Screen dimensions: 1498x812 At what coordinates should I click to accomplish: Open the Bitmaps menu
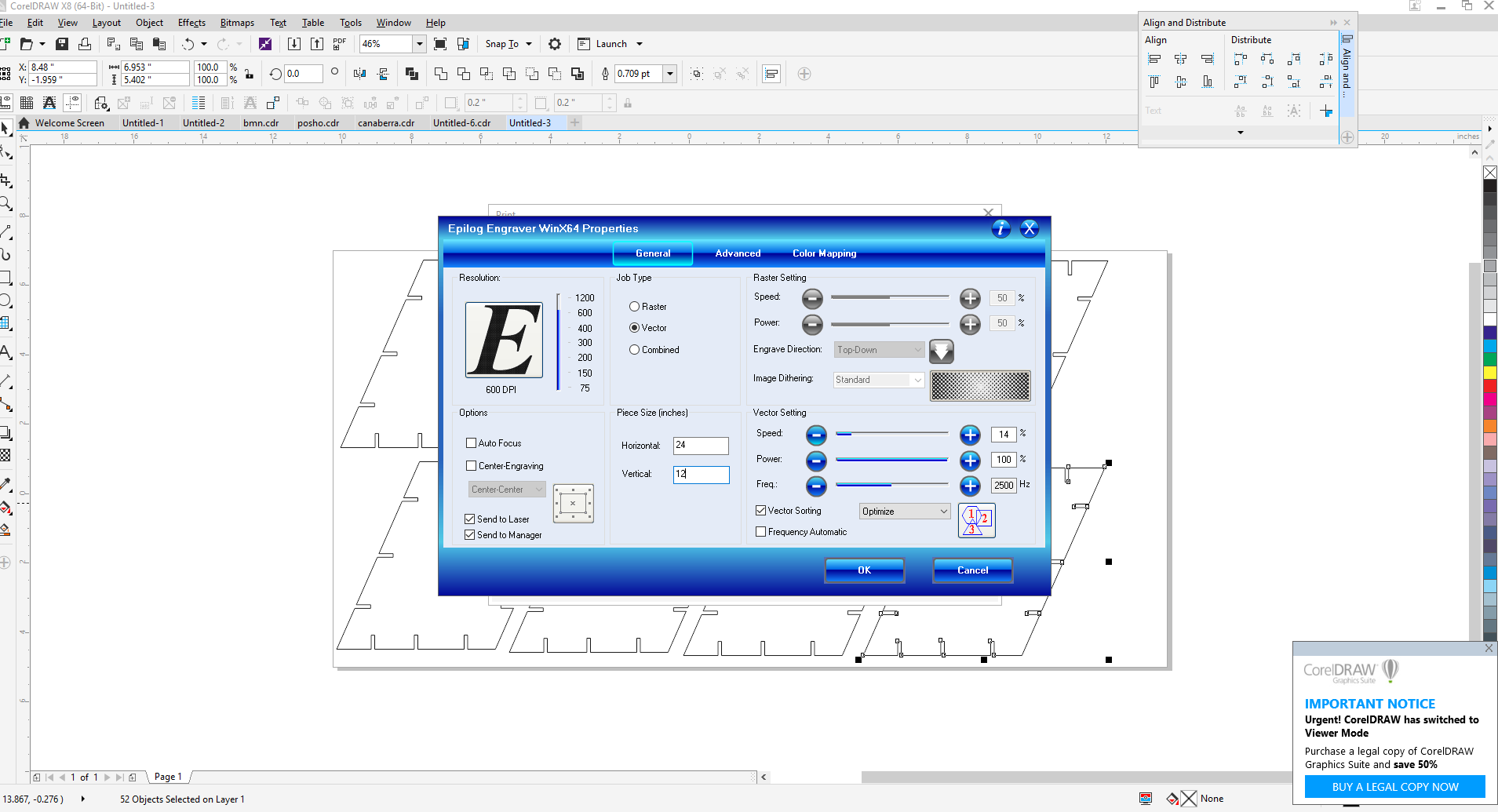237,23
